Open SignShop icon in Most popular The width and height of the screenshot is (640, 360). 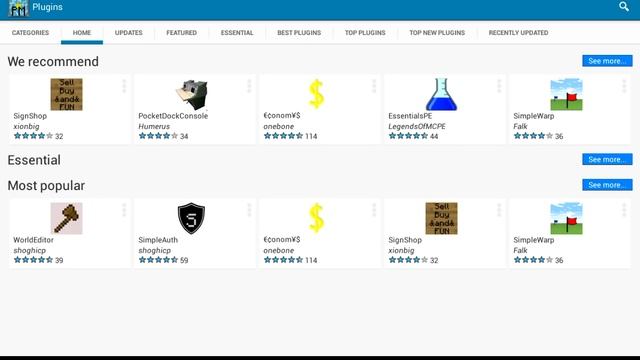442,218
